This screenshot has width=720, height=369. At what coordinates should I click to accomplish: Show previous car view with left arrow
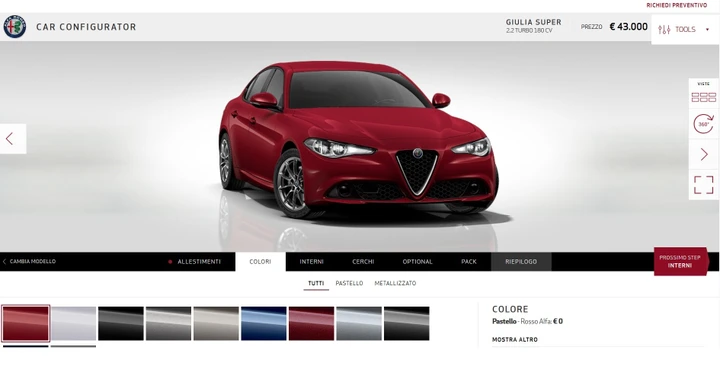[10, 139]
